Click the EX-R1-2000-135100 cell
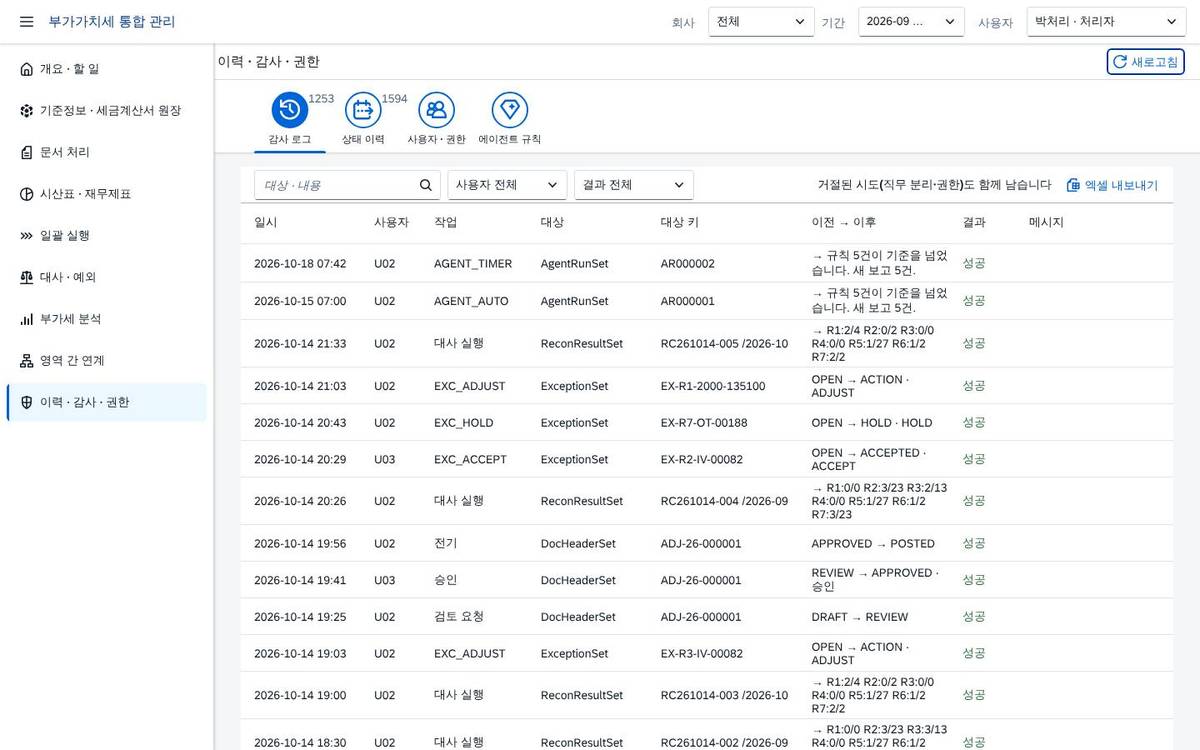Screen dimensions: 1200x750 [713, 386]
